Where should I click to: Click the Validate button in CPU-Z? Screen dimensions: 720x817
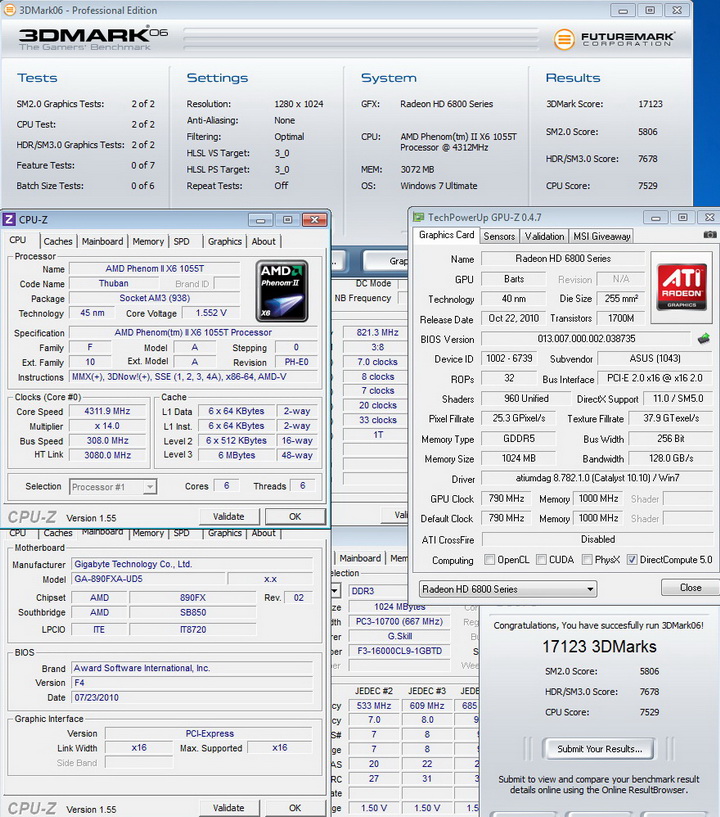point(228,516)
